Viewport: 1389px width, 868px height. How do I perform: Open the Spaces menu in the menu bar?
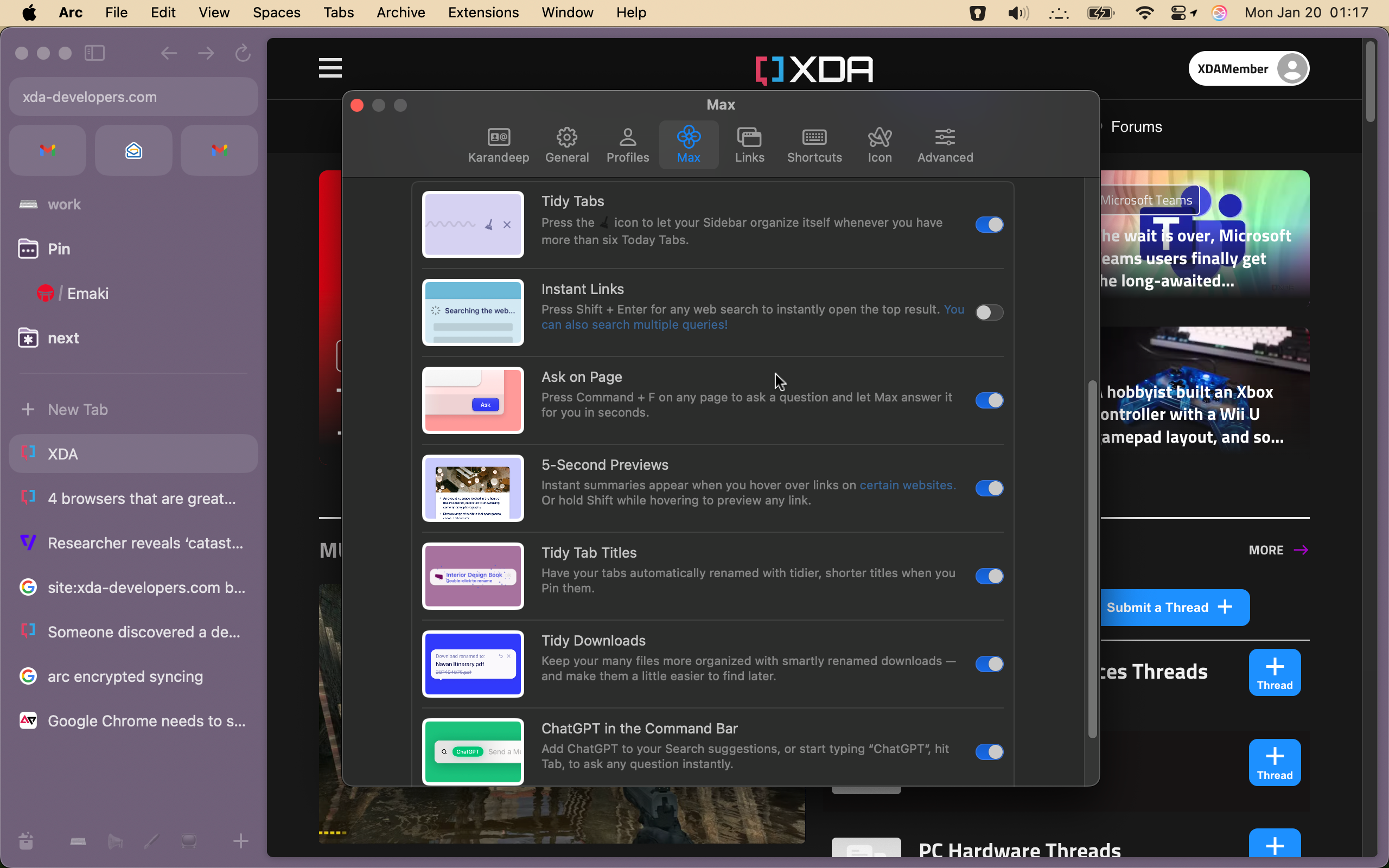(276, 12)
